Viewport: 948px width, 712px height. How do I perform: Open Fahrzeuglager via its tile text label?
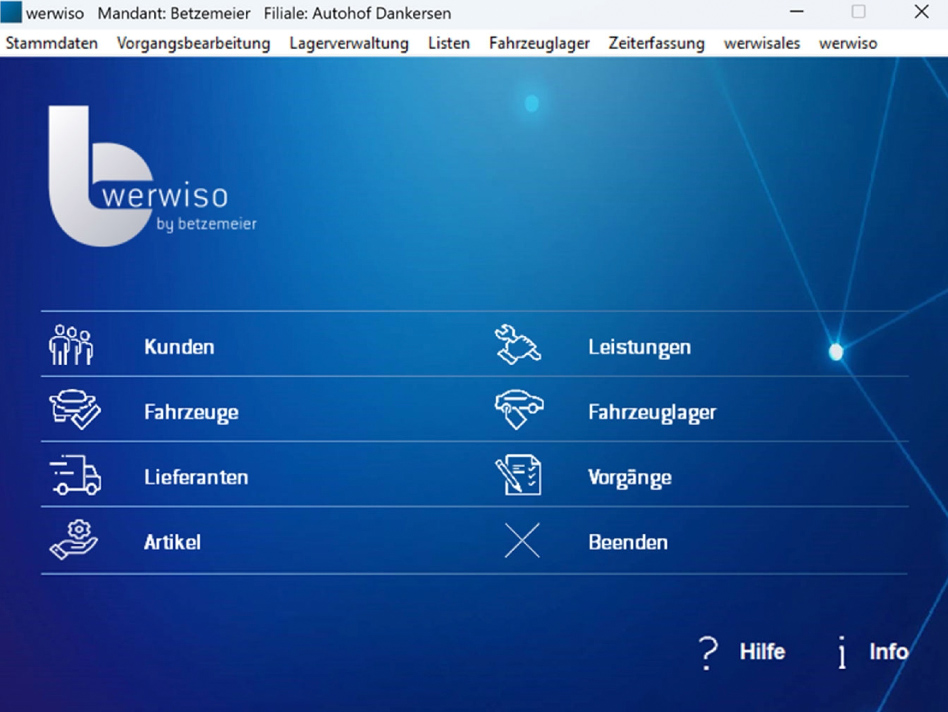coord(652,412)
